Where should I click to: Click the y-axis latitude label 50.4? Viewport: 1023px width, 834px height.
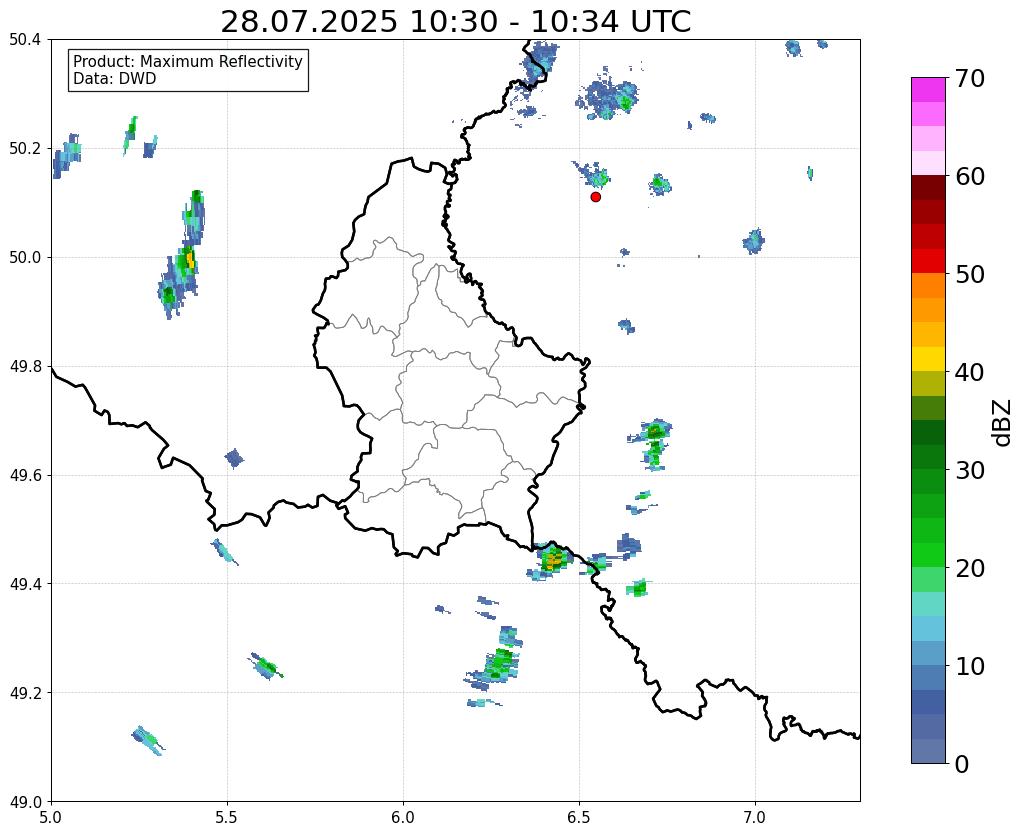[x=25, y=40]
